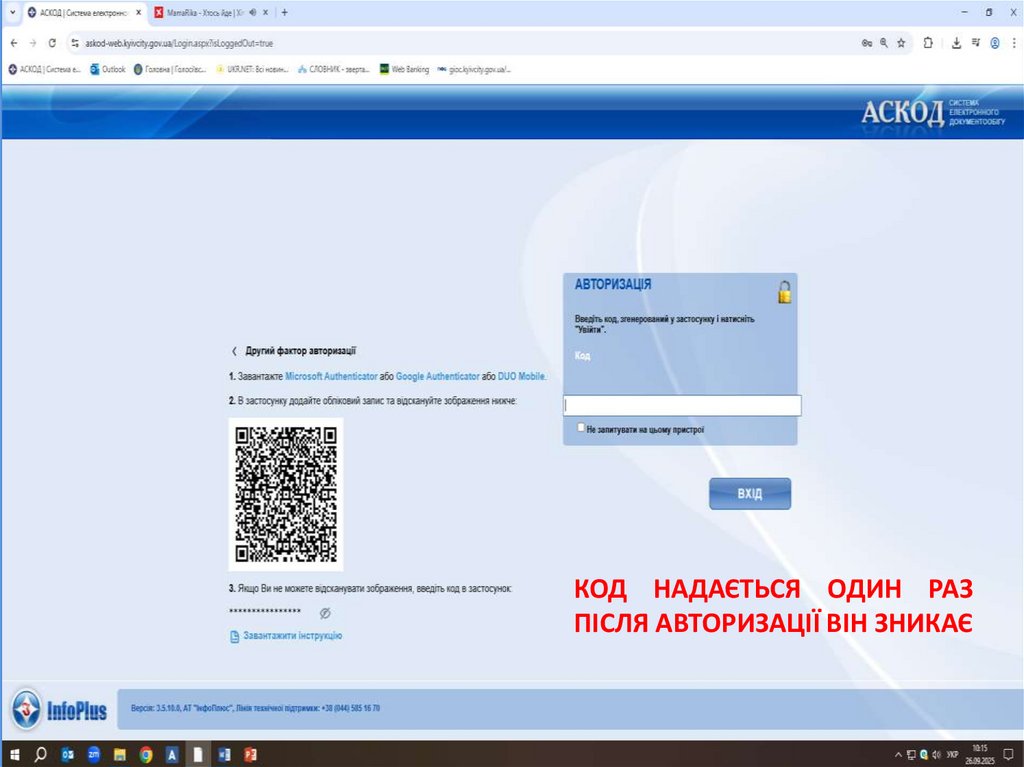Open the blue A app in taskbar
This screenshot has height=767, width=1024.
(172, 755)
